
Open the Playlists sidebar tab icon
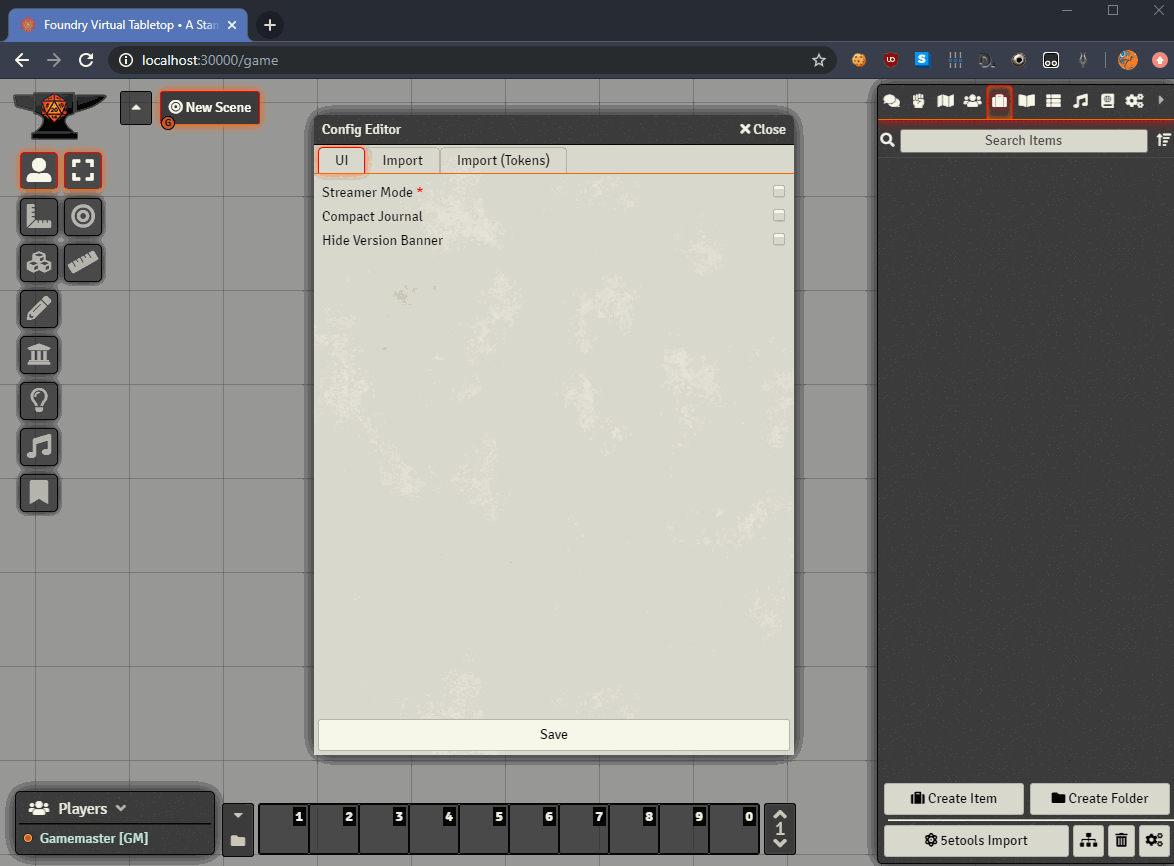[1080, 101]
